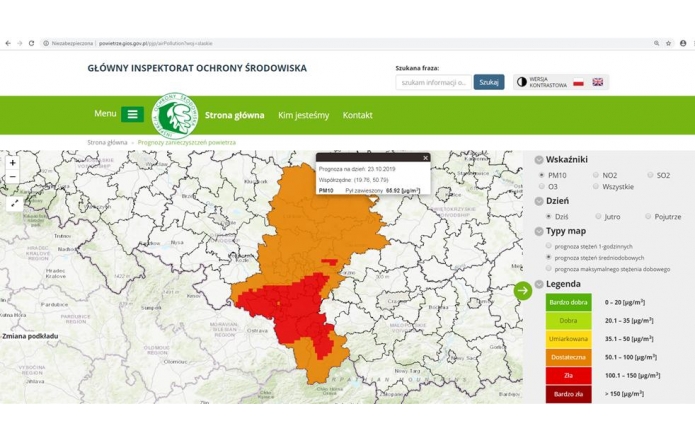This screenshot has width=695, height=442.
Task: Close the forecast popup with X
Action: [x=425, y=158]
